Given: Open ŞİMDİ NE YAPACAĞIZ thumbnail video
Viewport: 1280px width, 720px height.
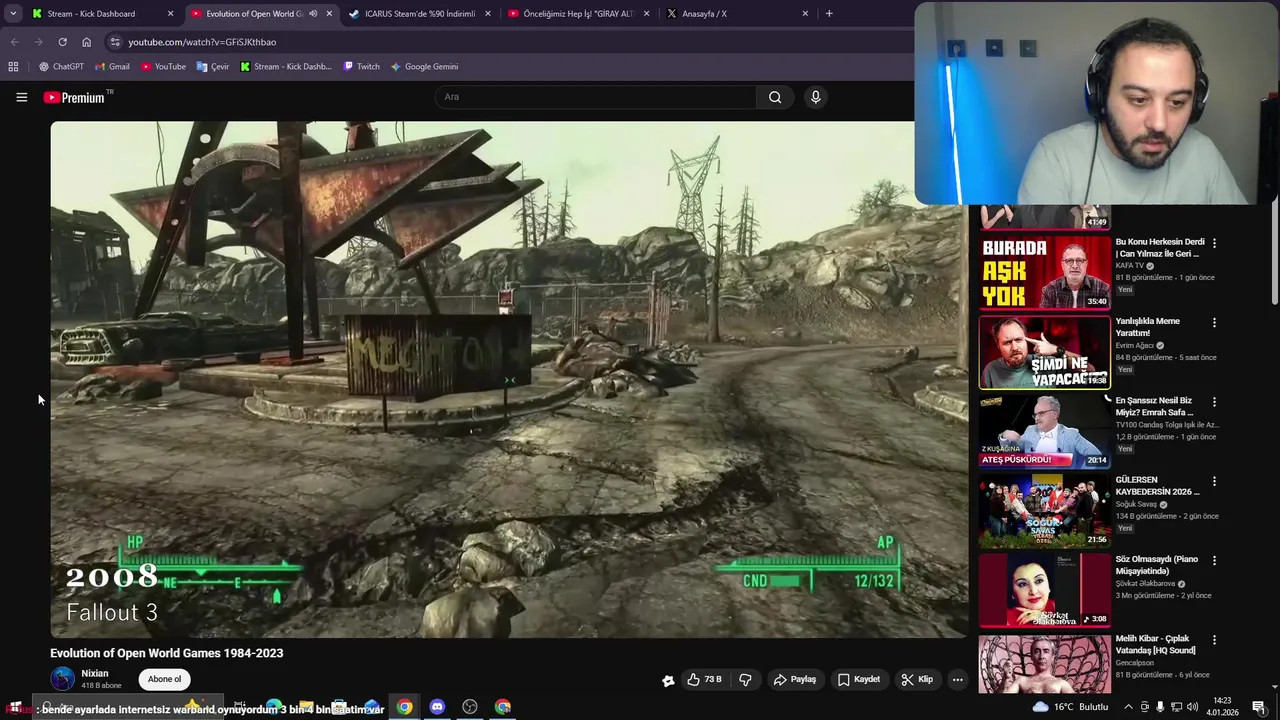Looking at the screenshot, I should pos(1044,352).
